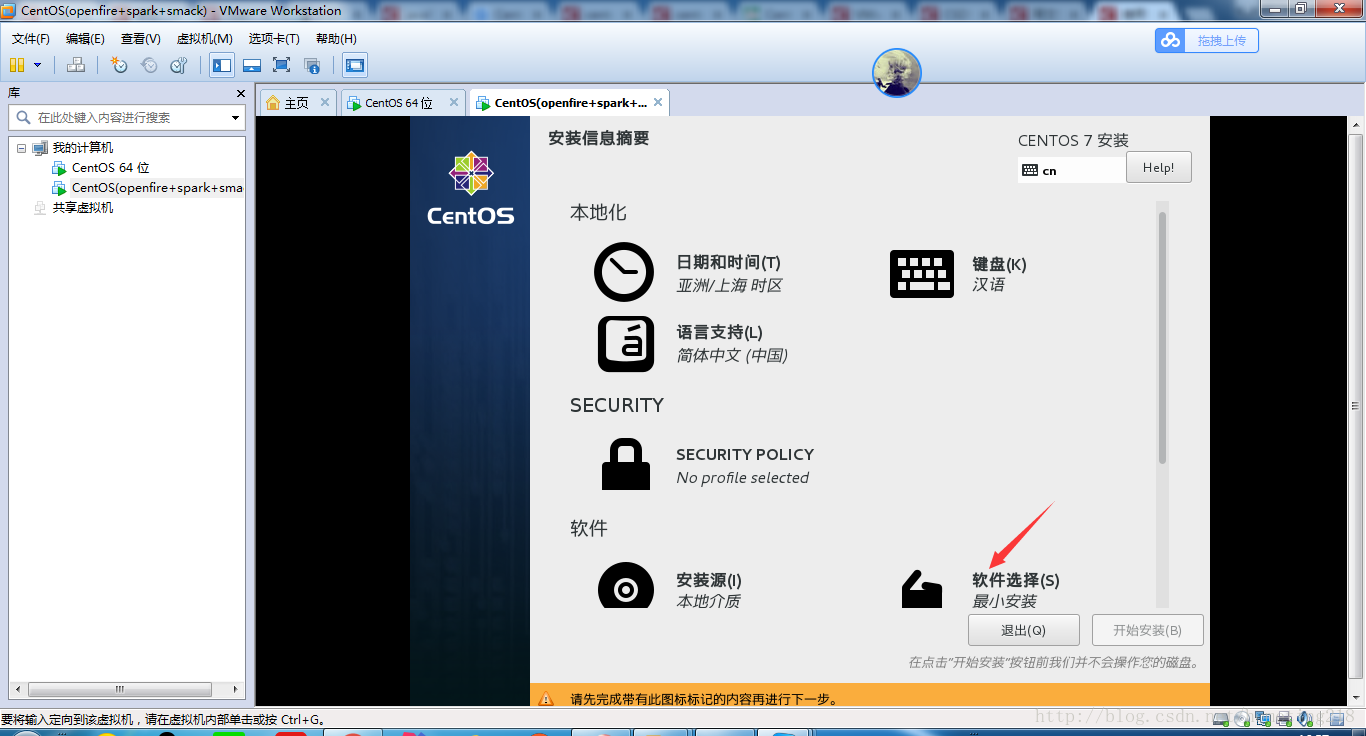Click the 拖拽上传 cloud upload button
Screen dimensions: 1366x736
coord(1206,40)
